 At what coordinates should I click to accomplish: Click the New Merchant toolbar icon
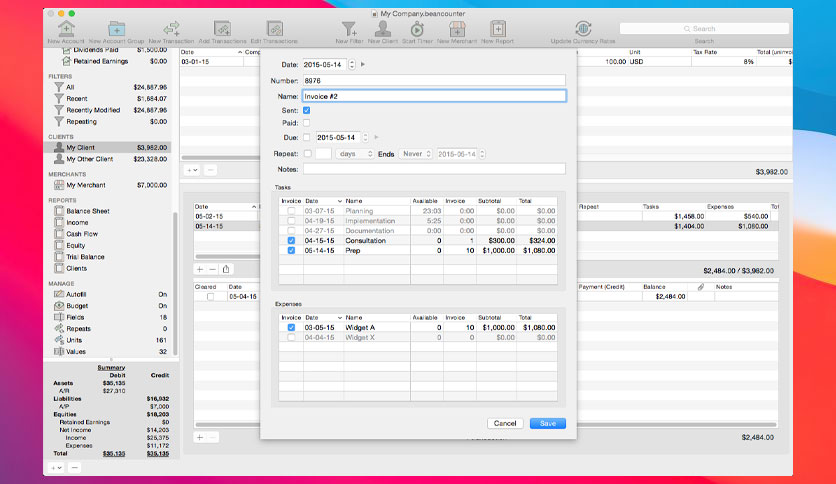(457, 29)
